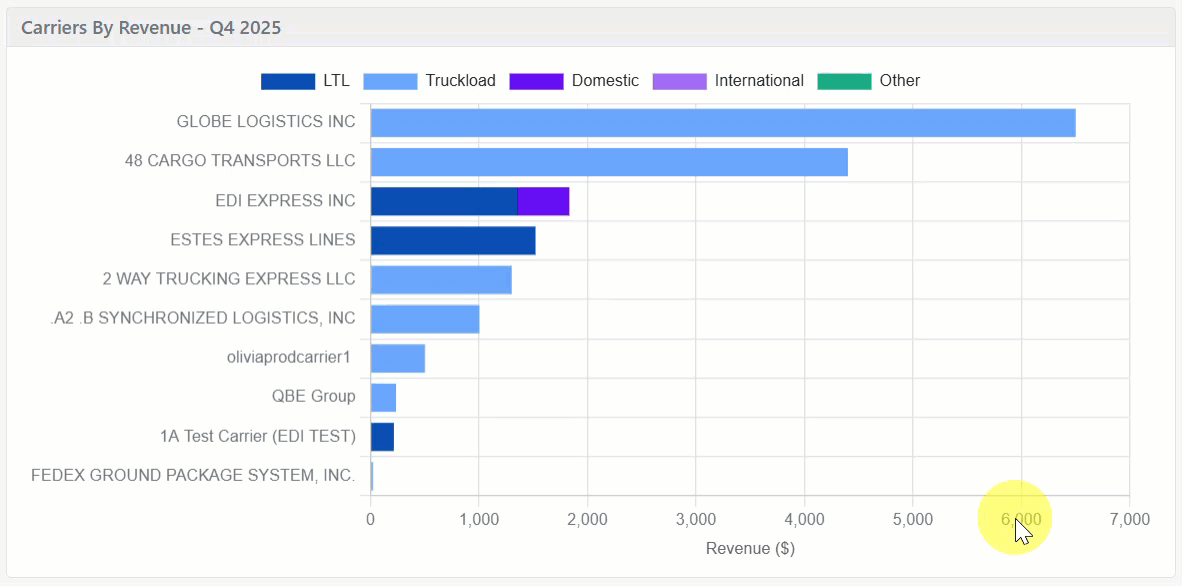Click EDI EXPRESS INC LTL dark segment

coord(443,201)
